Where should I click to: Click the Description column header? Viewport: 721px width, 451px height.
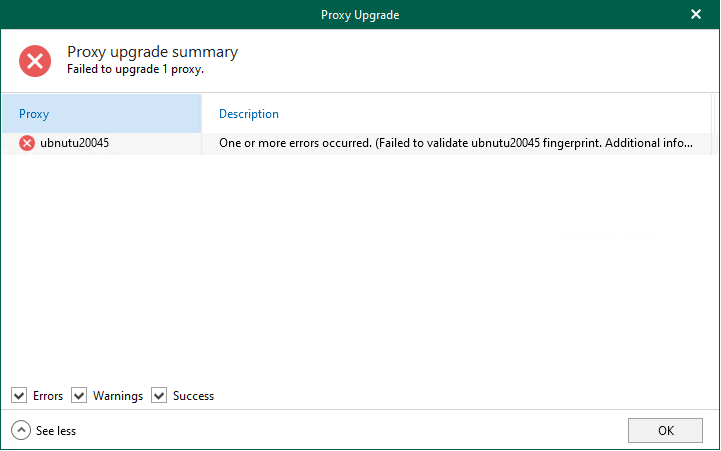249,114
